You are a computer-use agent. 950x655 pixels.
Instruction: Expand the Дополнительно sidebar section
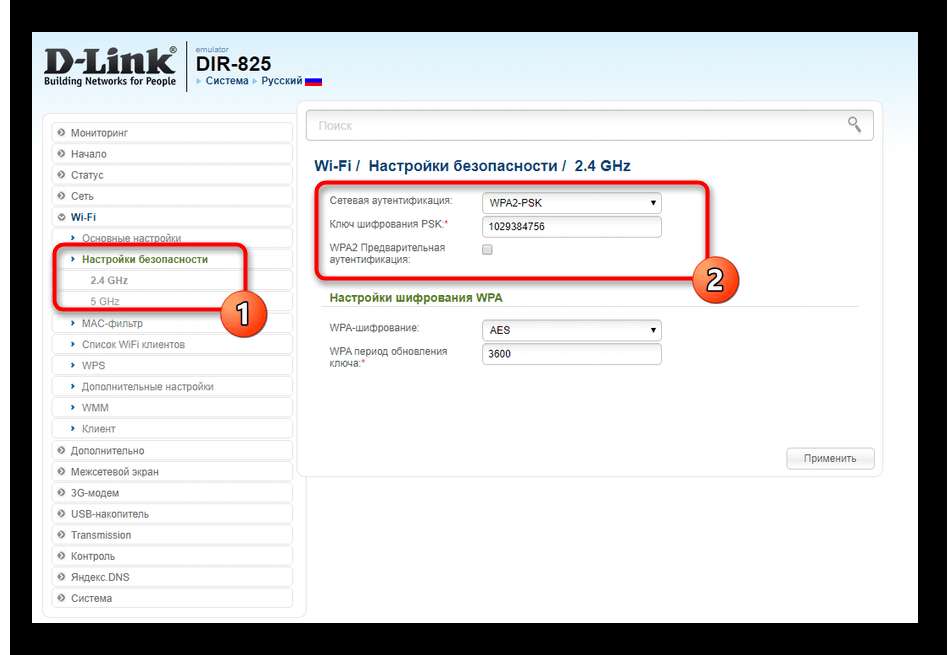pos(172,451)
